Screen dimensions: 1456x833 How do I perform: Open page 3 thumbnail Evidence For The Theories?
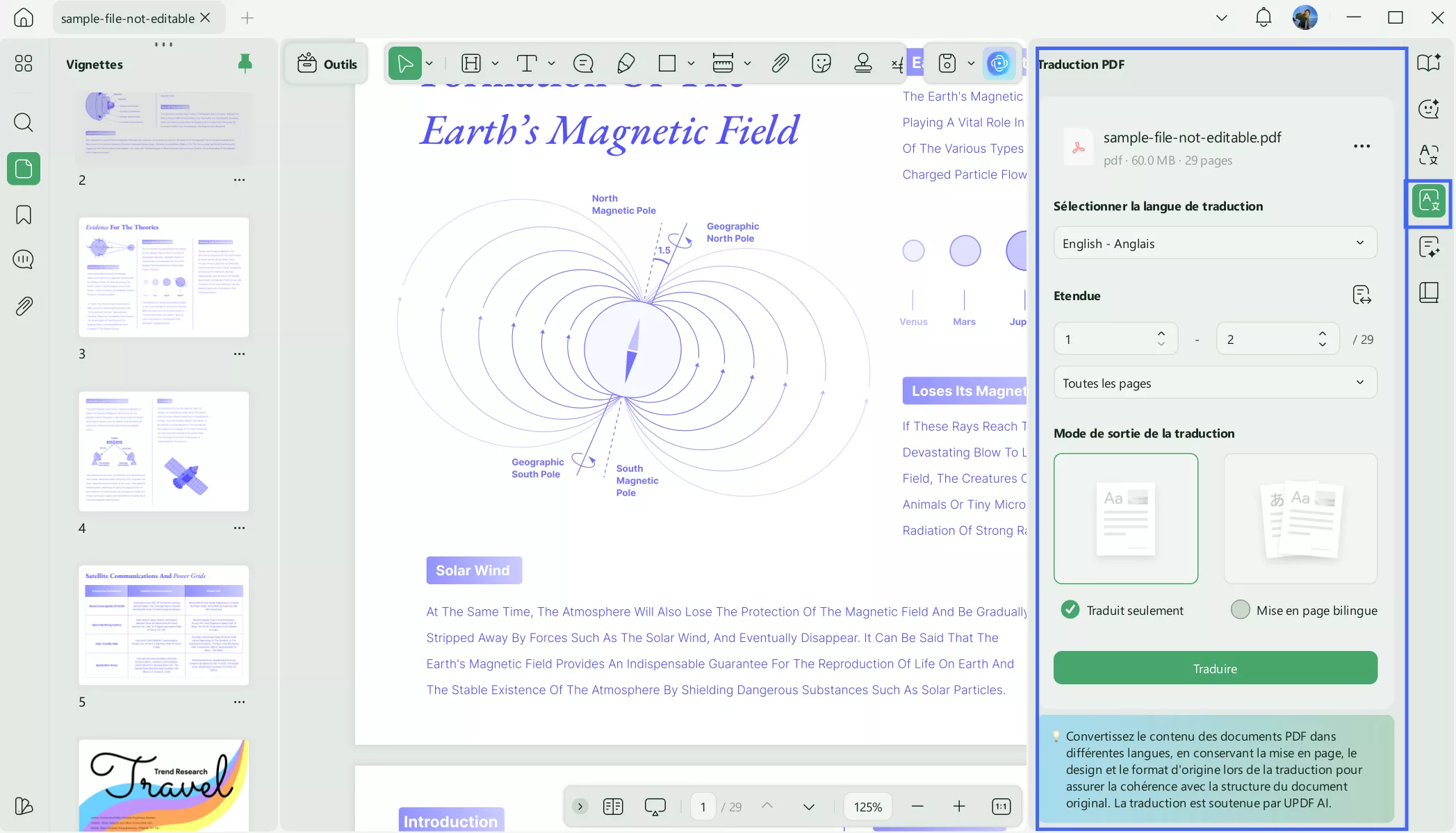coord(164,277)
